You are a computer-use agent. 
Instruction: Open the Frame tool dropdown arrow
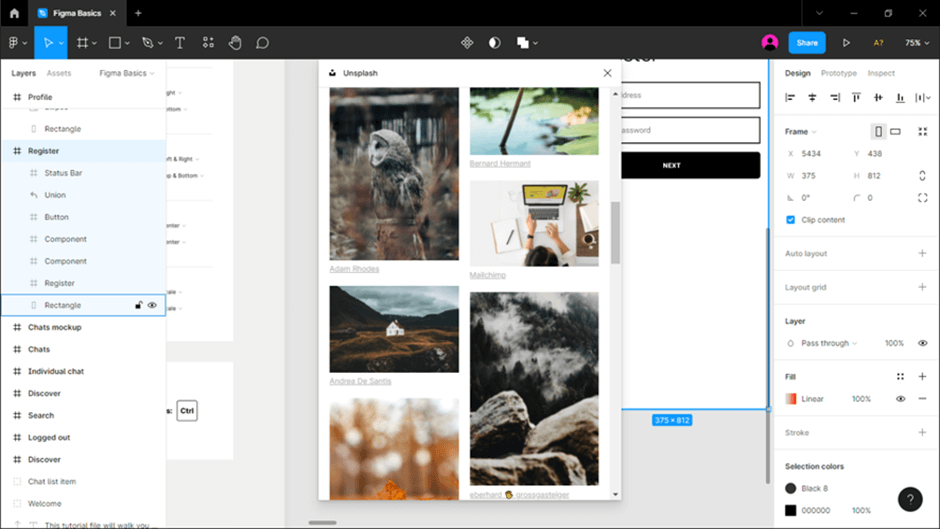click(94, 43)
